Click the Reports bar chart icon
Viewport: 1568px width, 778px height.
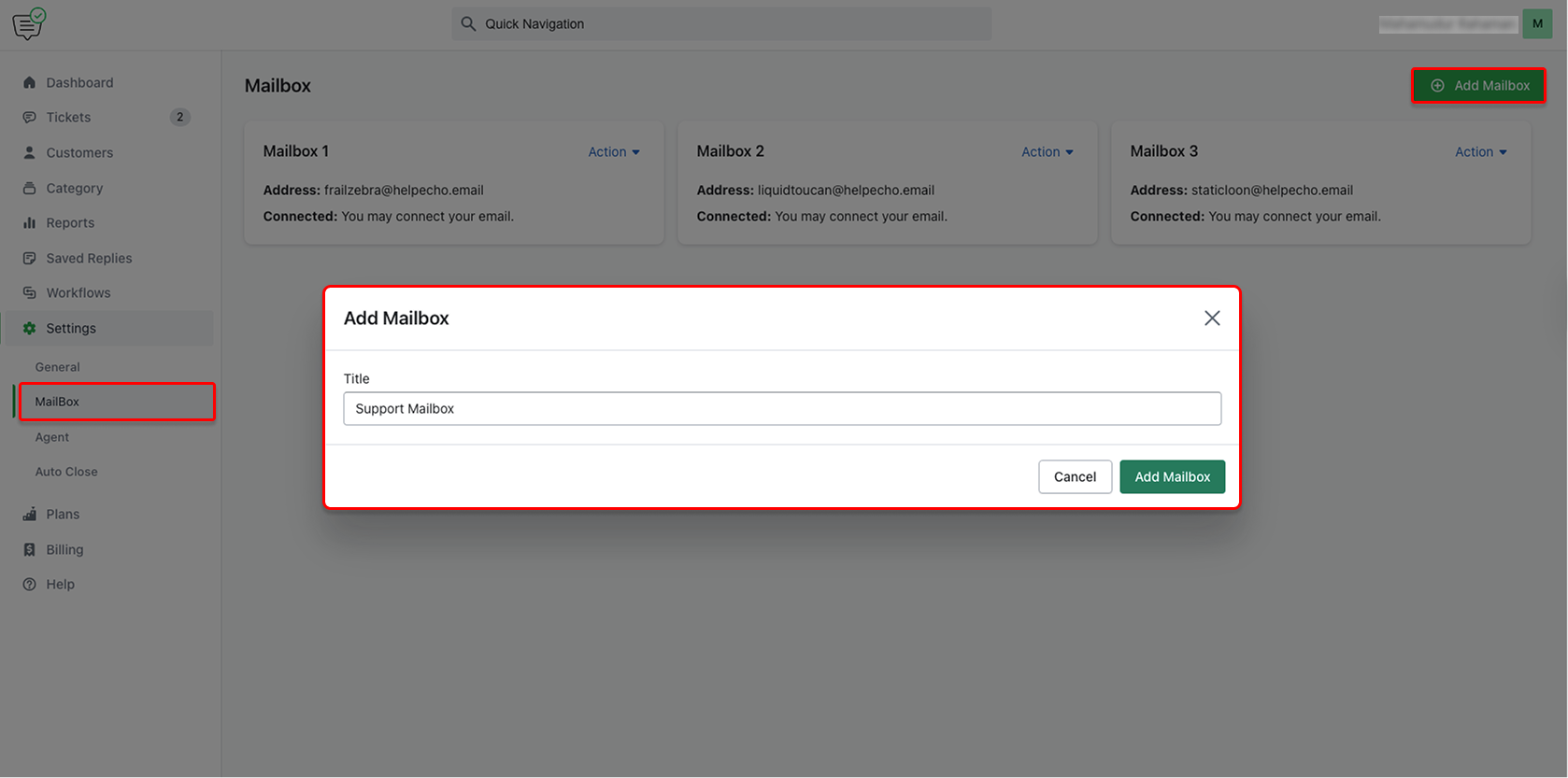coord(29,223)
